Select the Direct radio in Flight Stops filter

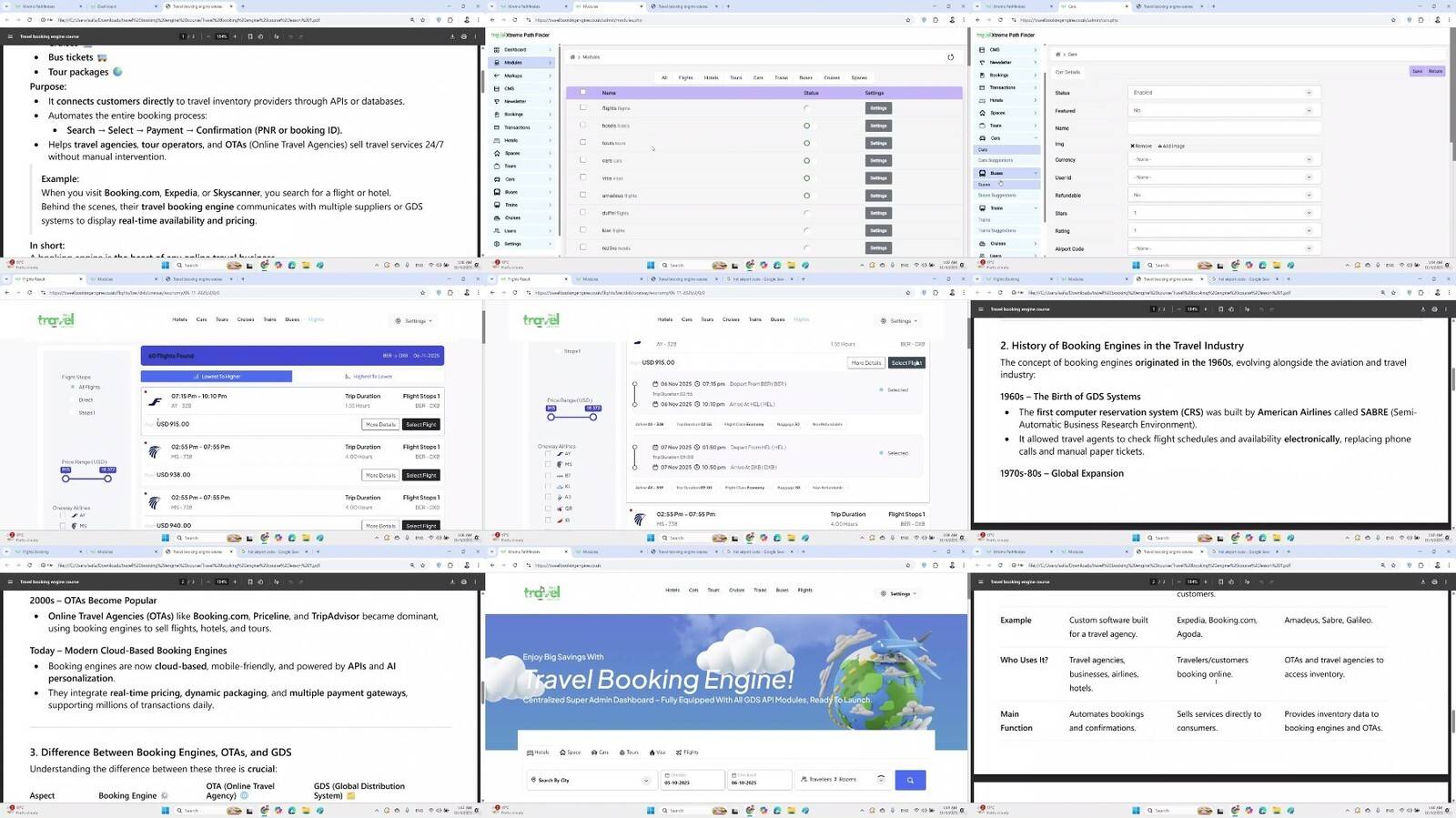click(x=73, y=400)
